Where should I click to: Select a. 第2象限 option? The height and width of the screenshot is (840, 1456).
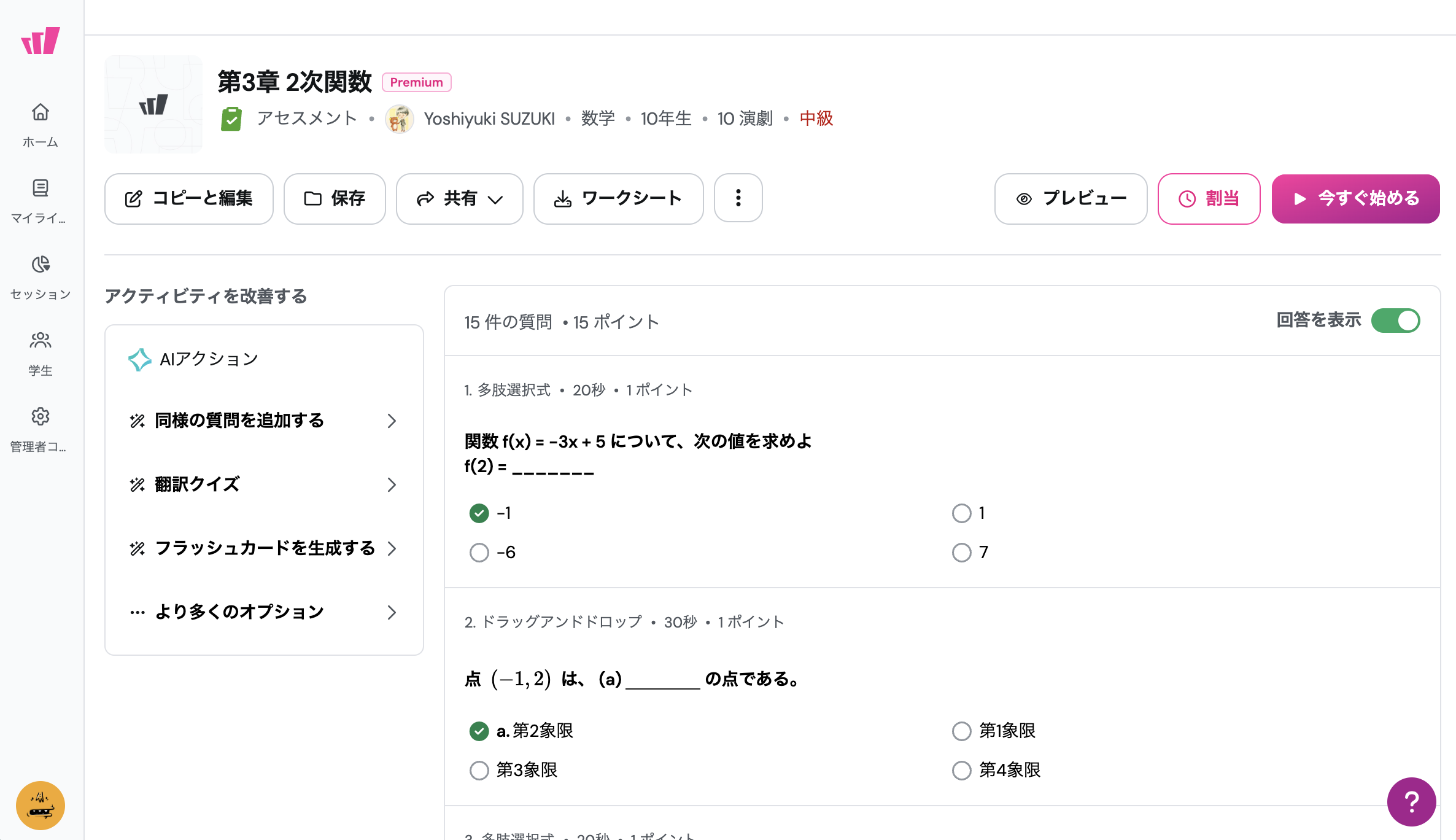tap(479, 731)
